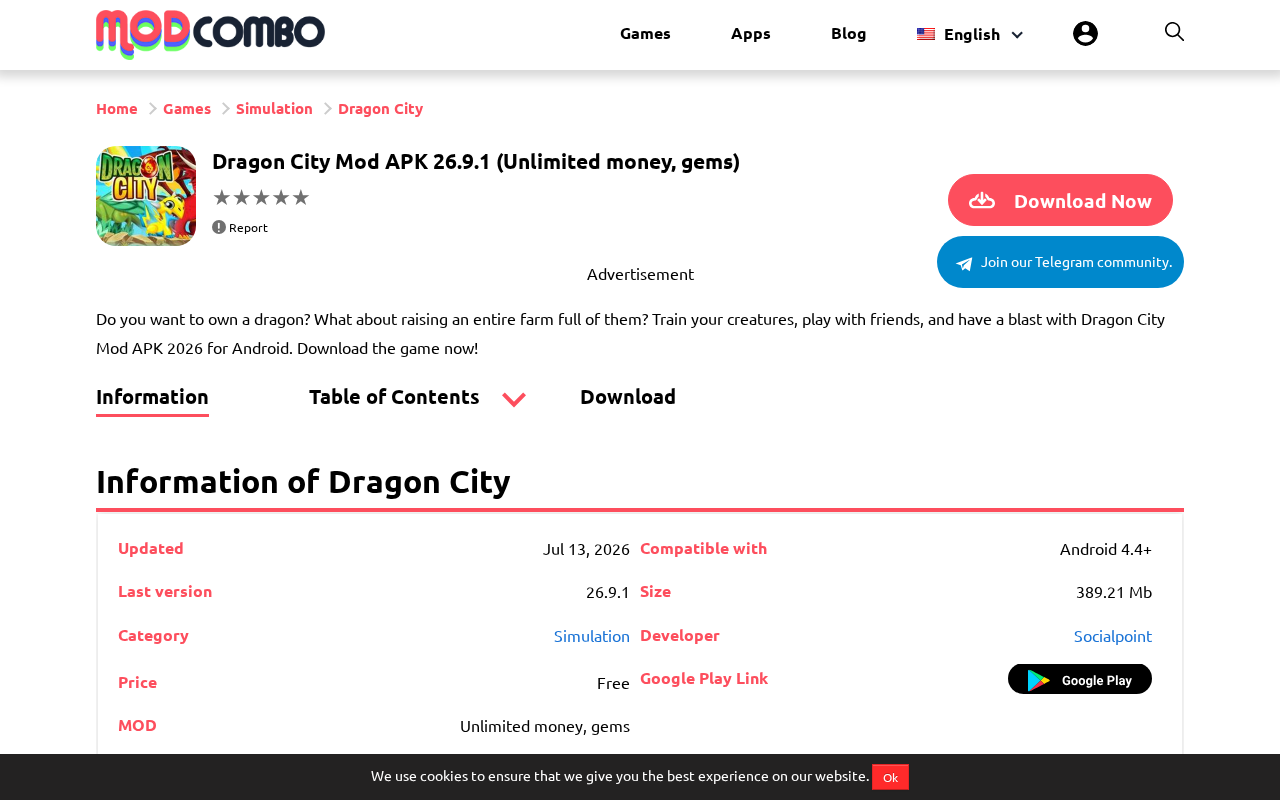The image size is (1280, 800).
Task: Open the Apps menu
Action: coord(751,33)
